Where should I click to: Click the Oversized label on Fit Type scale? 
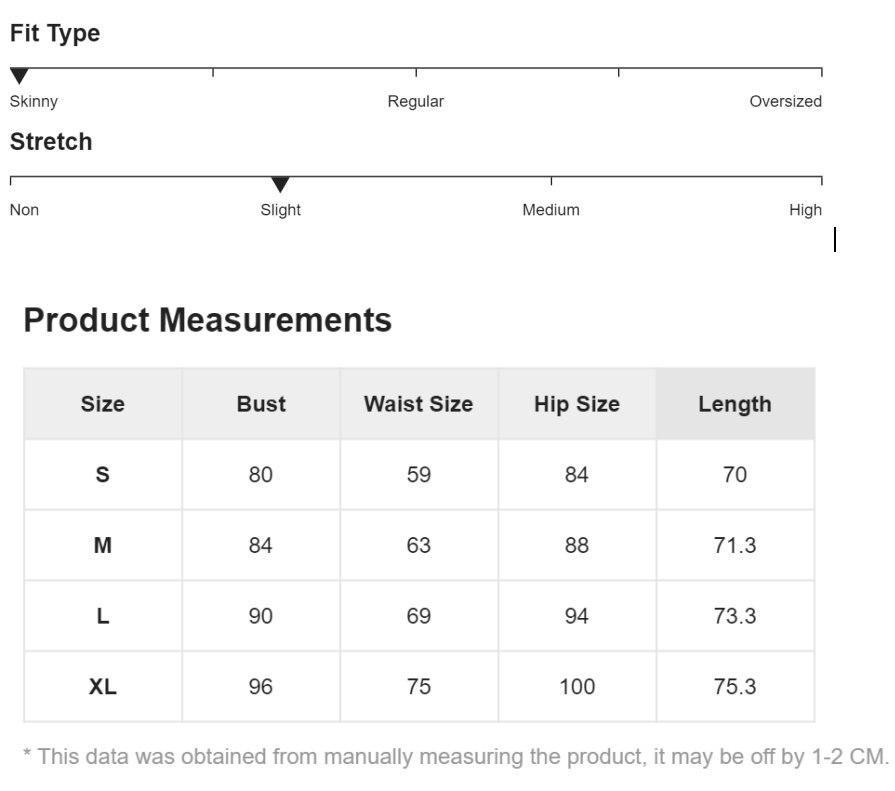[785, 101]
